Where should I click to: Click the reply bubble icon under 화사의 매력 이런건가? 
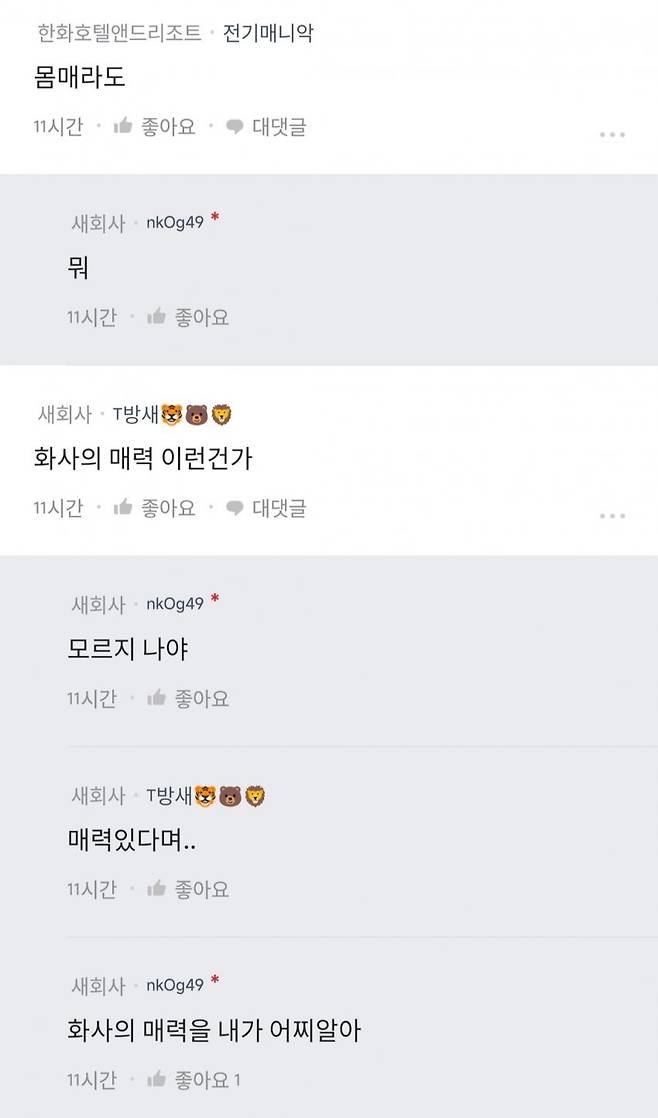tap(234, 508)
